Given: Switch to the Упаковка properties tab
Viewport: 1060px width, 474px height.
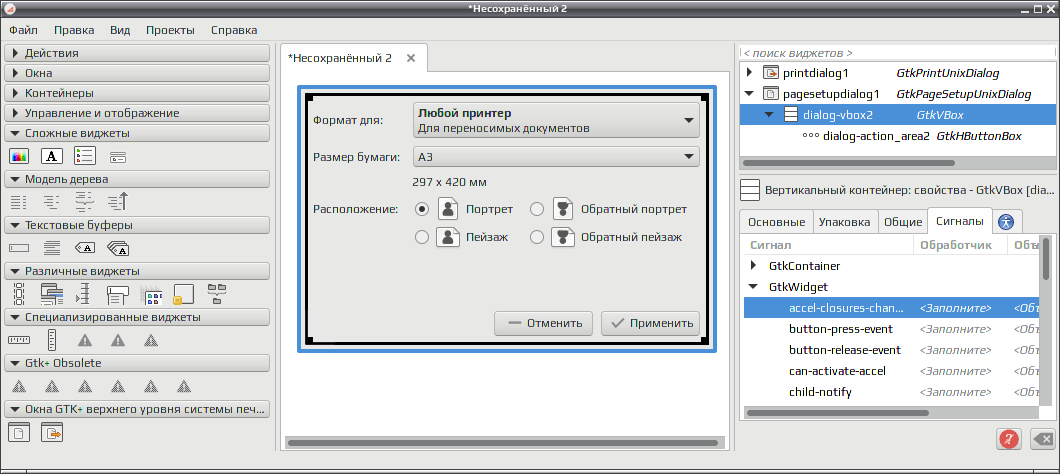Looking at the screenshot, I should 844,222.
